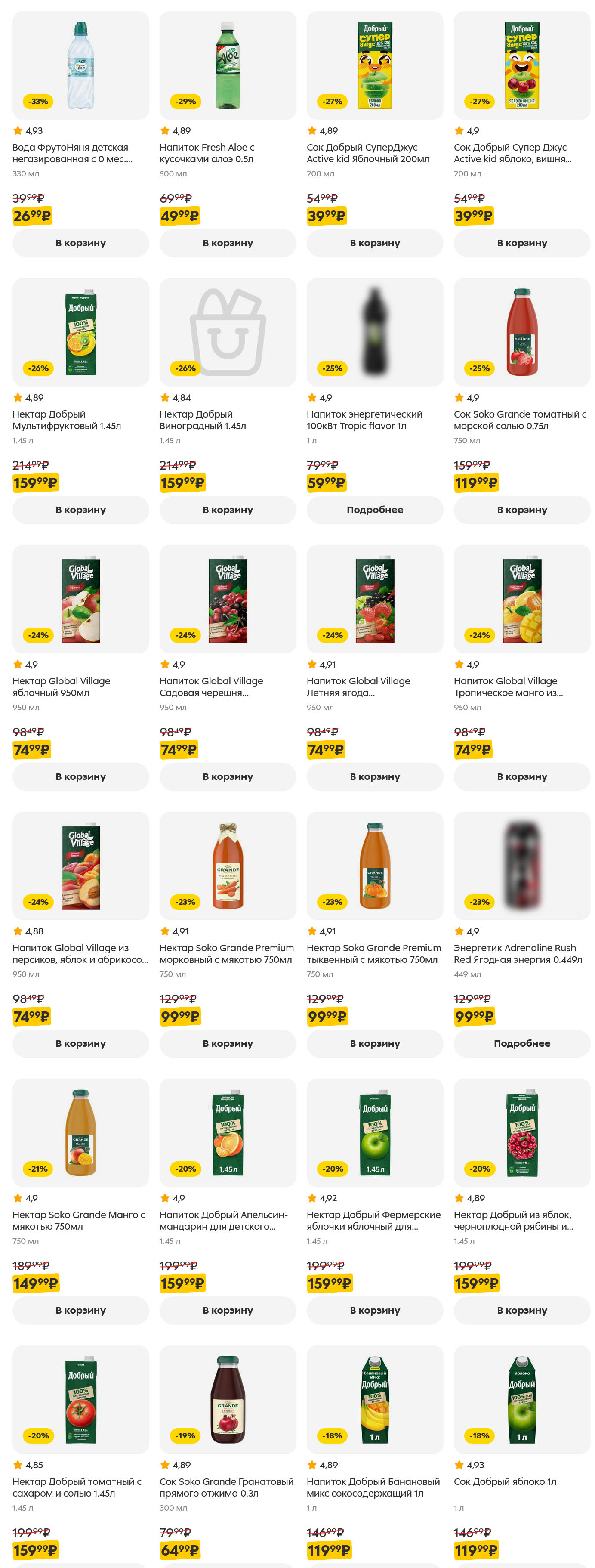Click the -29% badge on Fresh Aloe drink
Screen dimensions: 595x1568
tap(185, 101)
